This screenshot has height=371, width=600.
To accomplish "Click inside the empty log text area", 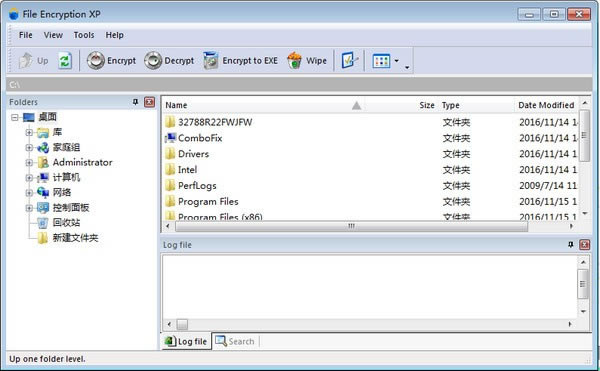I will pos(370,286).
